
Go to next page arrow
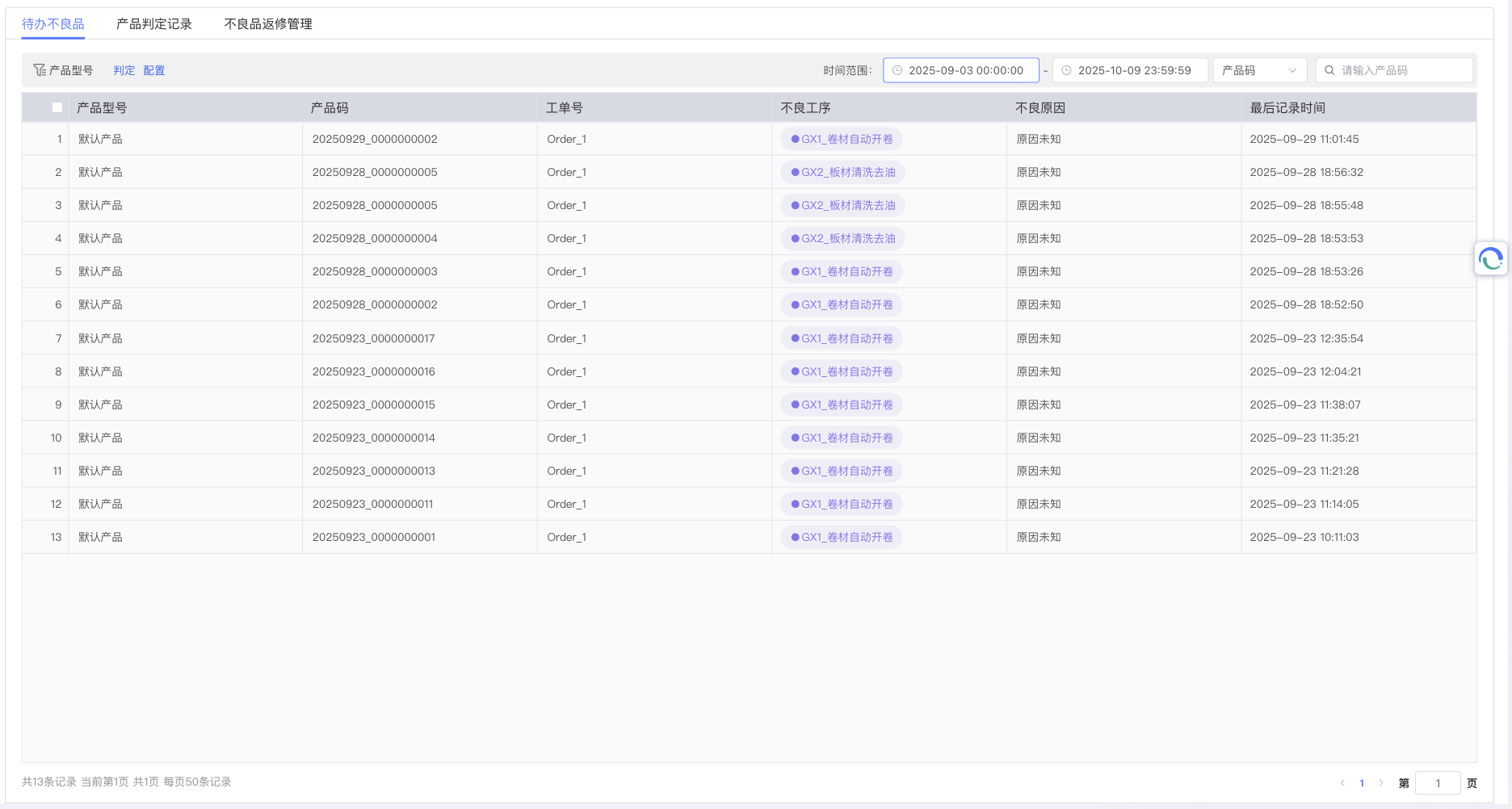(x=1381, y=783)
